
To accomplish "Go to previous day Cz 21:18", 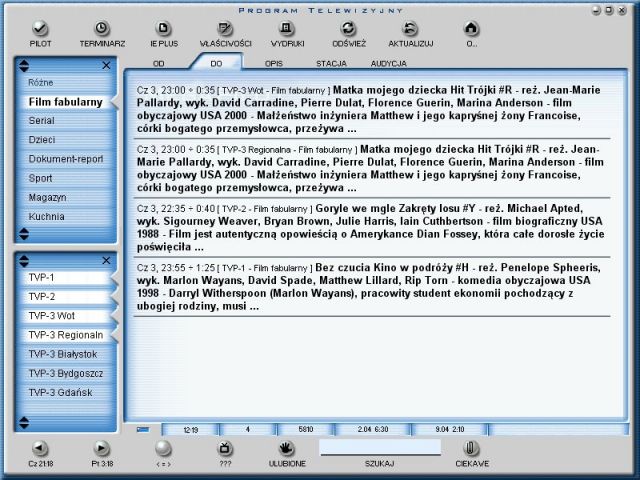I will coord(40,448).
